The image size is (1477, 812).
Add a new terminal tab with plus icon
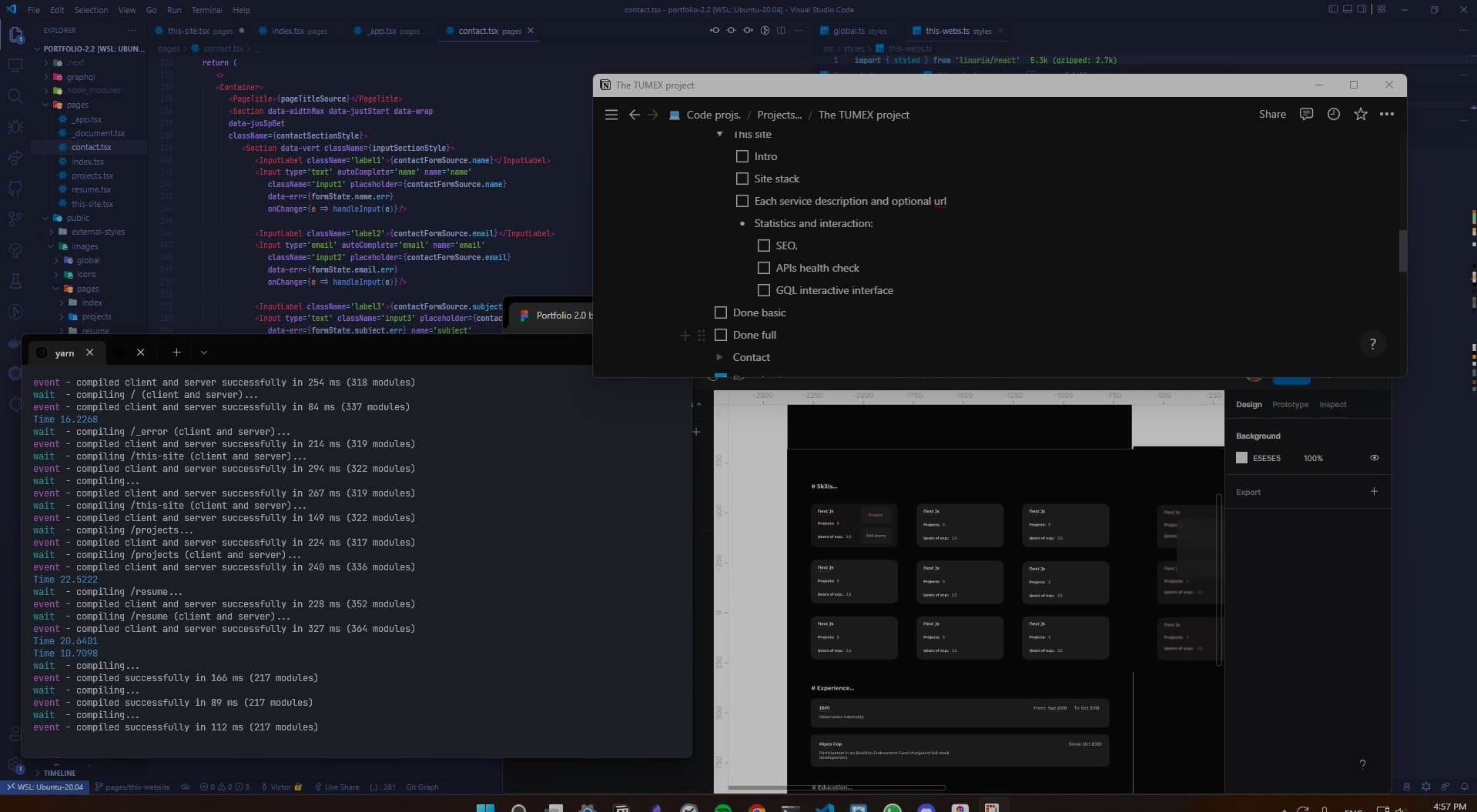coord(176,352)
